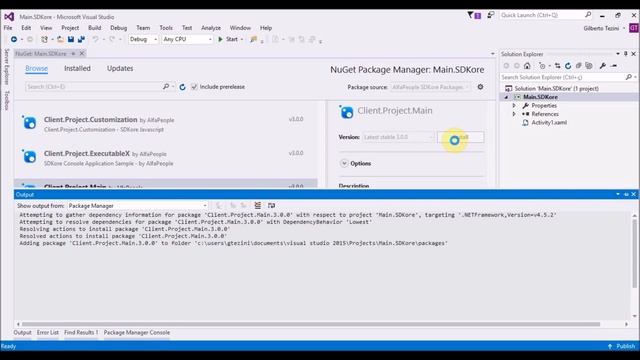Select Client.Project.ExecutableX package
This screenshot has width=640, height=360.
pyautogui.click(x=166, y=158)
